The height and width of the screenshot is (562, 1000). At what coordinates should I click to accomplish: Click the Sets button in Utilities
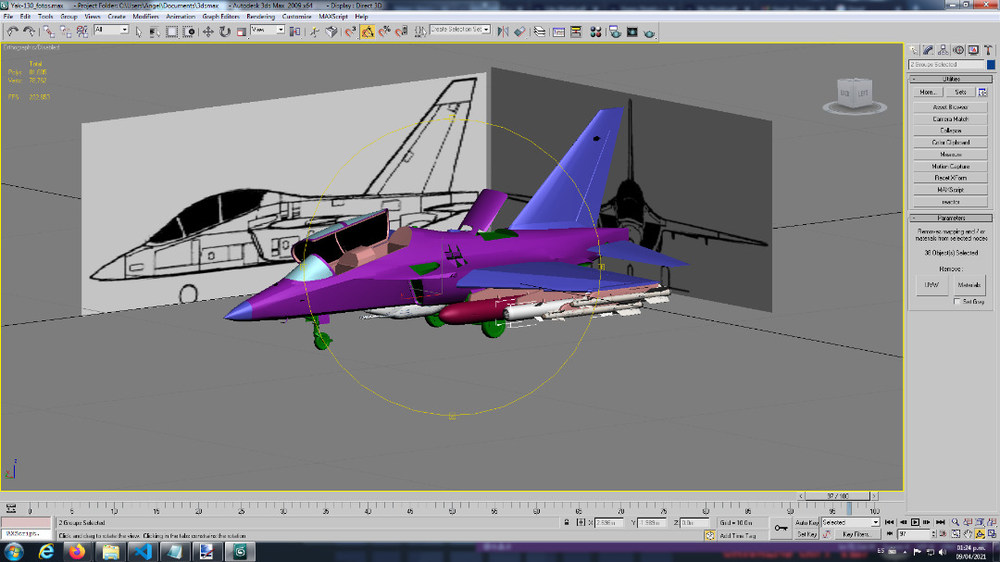[960, 92]
